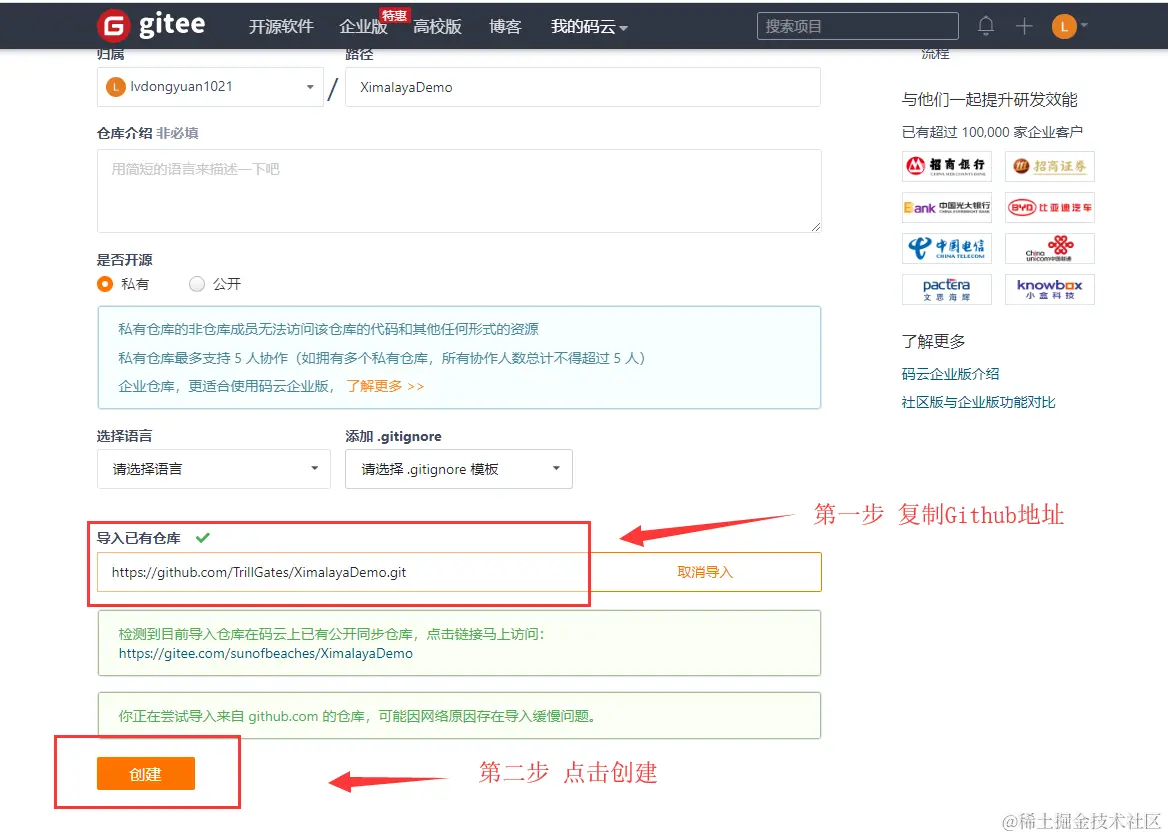This screenshot has width=1168, height=838.
Task: Click the GitHub import URL field
Action: (343, 572)
